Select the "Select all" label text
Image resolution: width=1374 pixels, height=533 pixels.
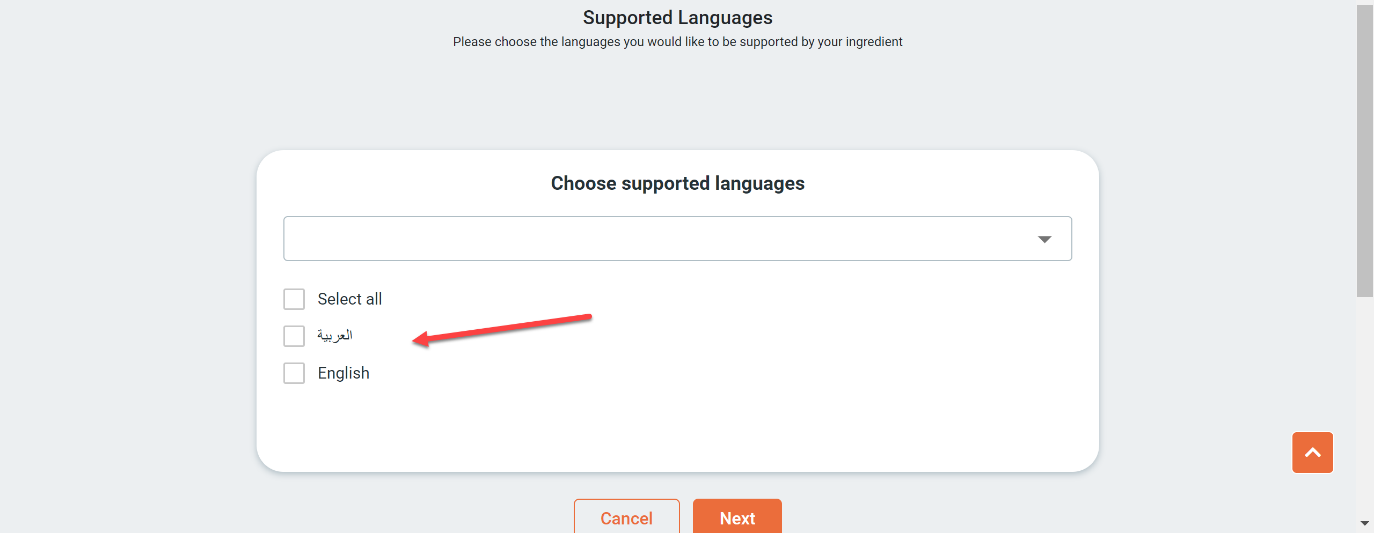[350, 299]
